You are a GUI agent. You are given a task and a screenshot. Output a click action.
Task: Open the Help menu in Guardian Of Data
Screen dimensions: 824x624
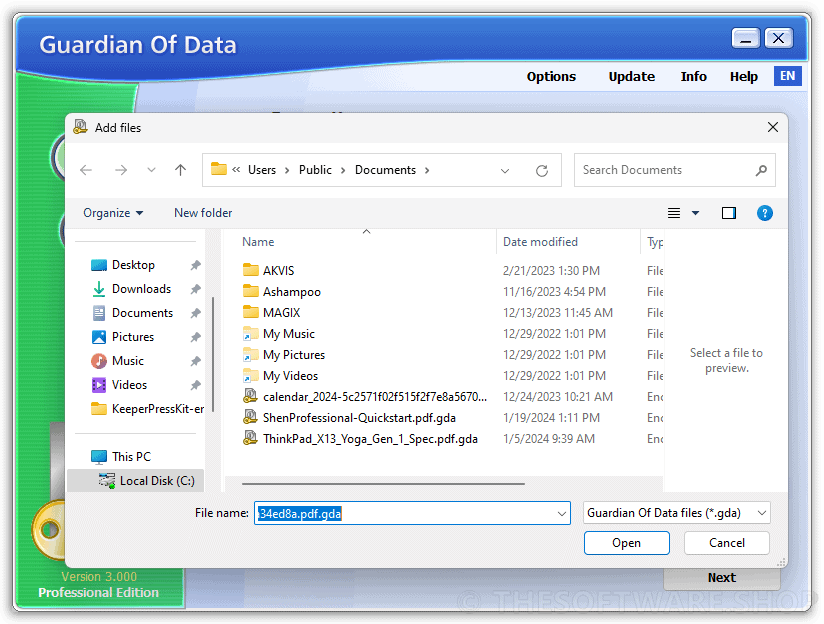click(744, 77)
